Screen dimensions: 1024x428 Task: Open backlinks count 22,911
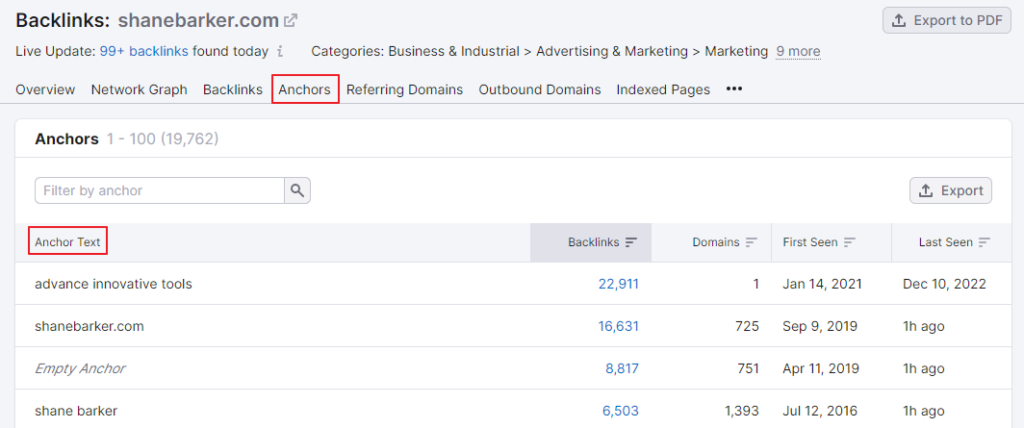point(618,284)
